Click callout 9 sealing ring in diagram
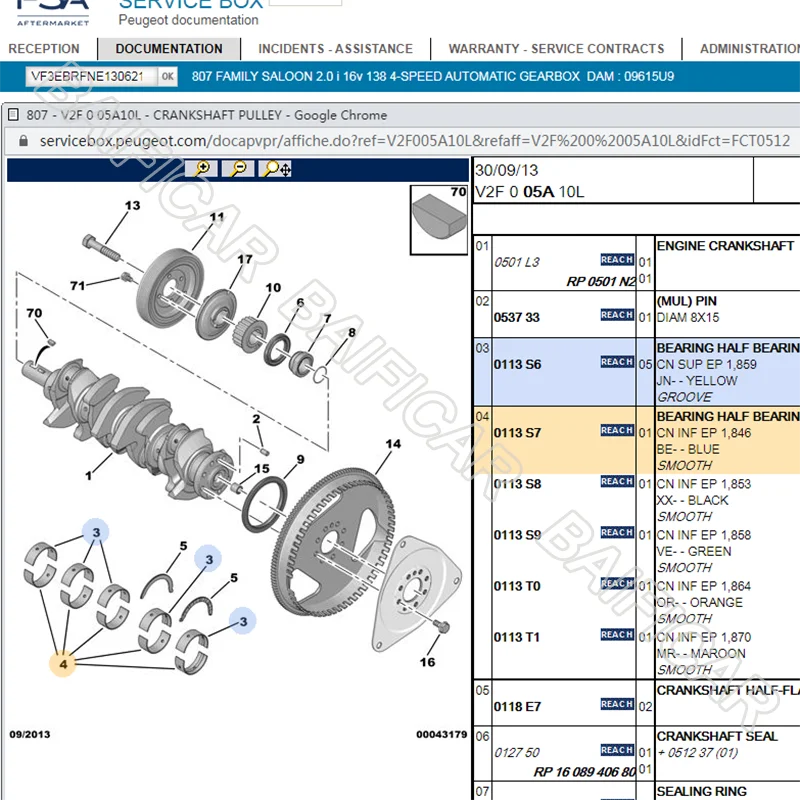This screenshot has width=800, height=800. (x=301, y=459)
